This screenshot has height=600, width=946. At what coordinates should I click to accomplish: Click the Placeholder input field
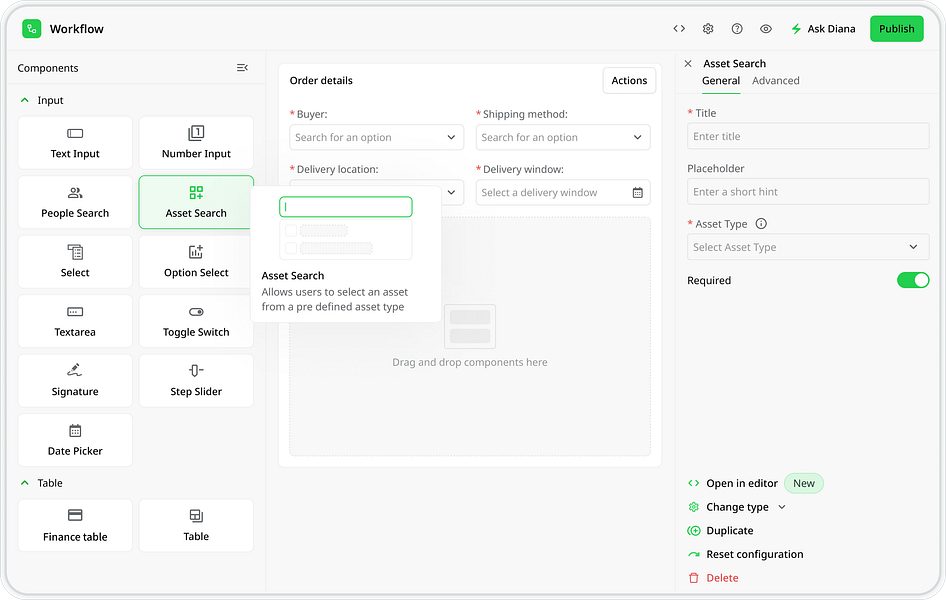pos(808,192)
